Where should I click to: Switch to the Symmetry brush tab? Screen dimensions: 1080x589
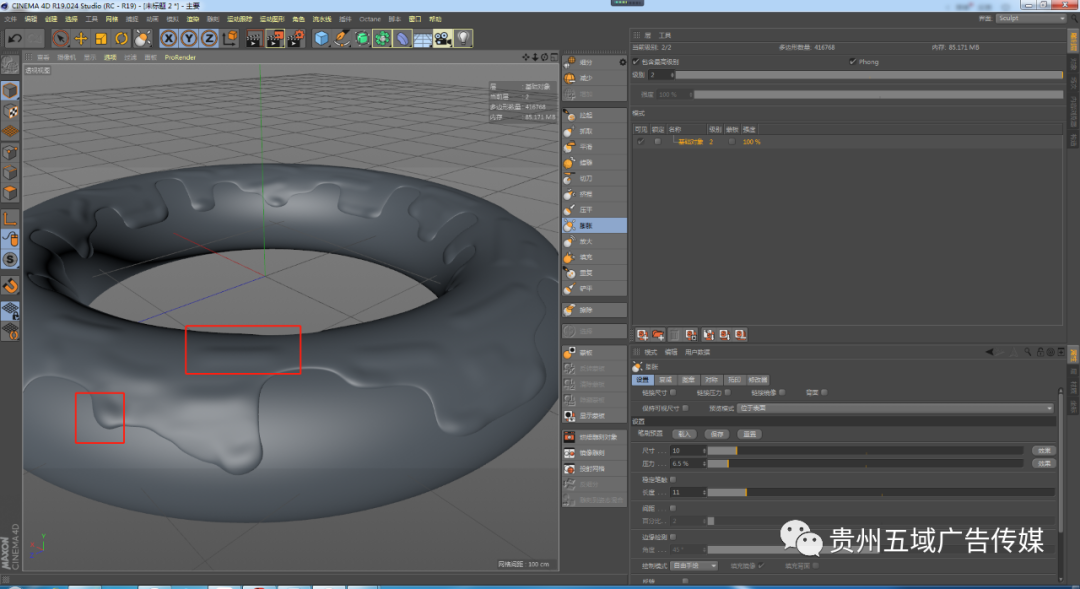point(712,380)
